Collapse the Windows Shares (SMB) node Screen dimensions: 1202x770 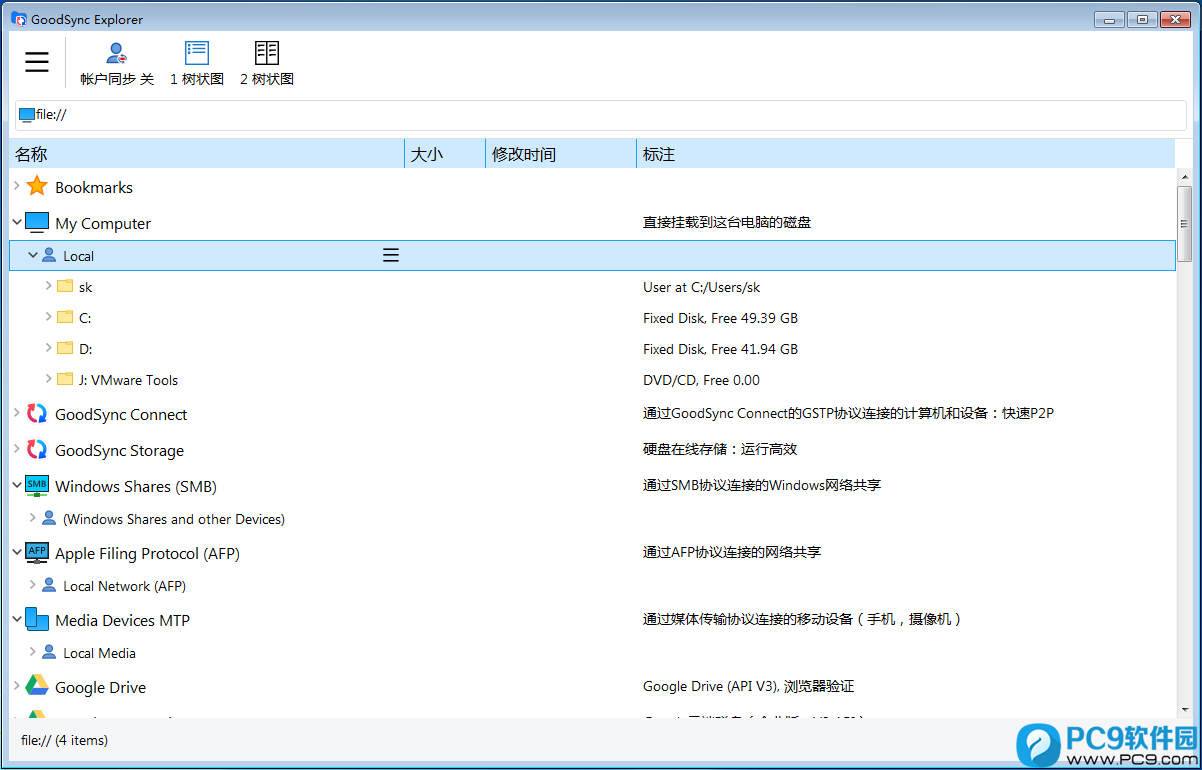[17, 485]
